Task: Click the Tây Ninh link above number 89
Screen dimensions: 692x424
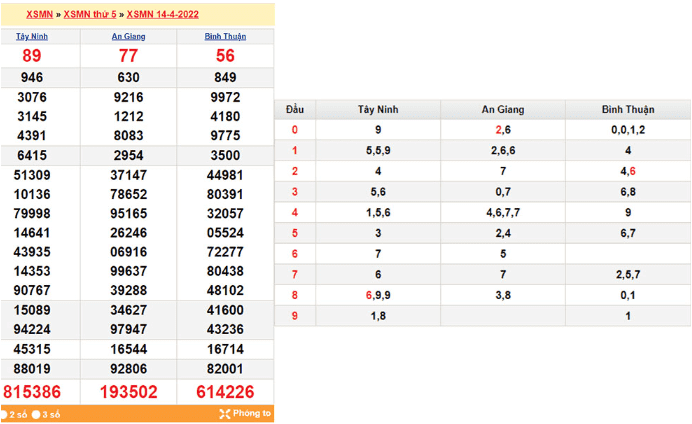Action: 32,36
